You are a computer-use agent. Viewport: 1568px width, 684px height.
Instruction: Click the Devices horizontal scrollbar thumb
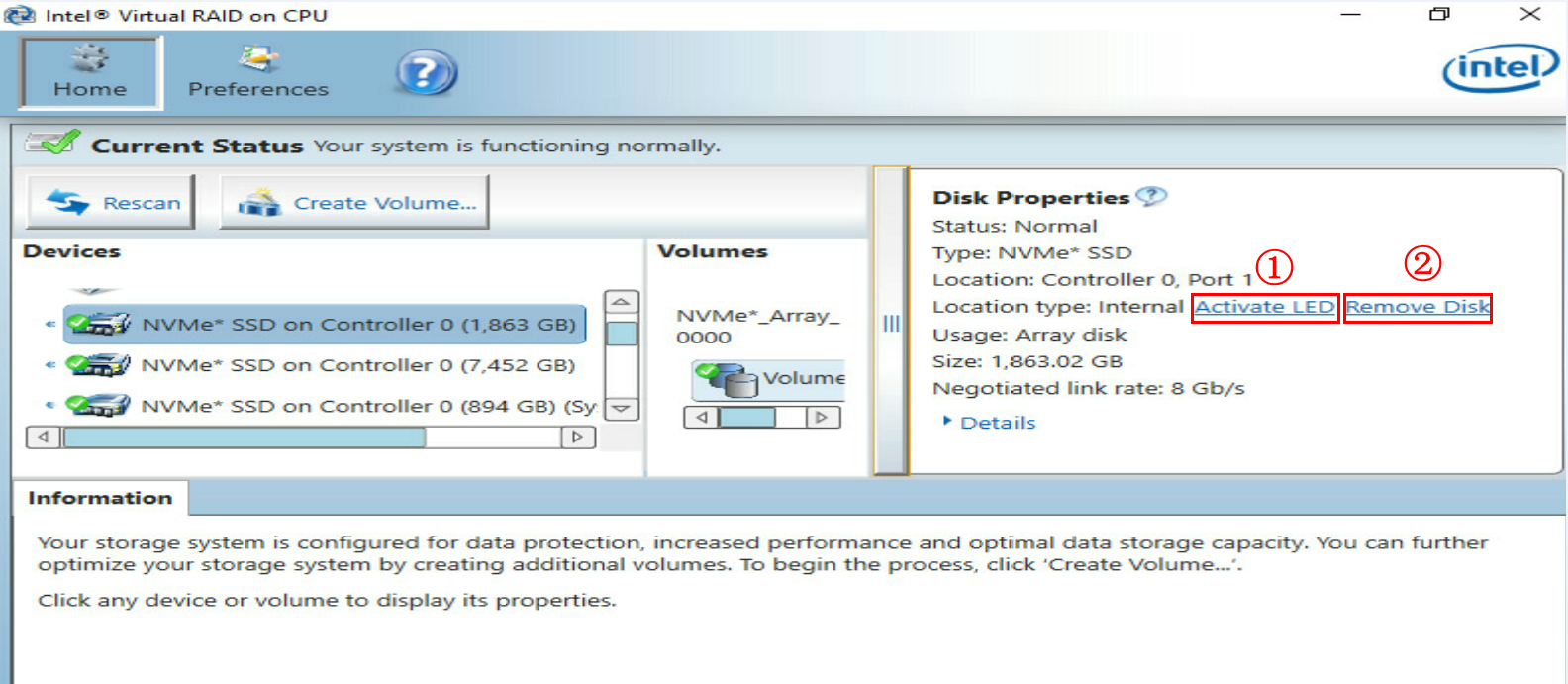tap(245, 437)
